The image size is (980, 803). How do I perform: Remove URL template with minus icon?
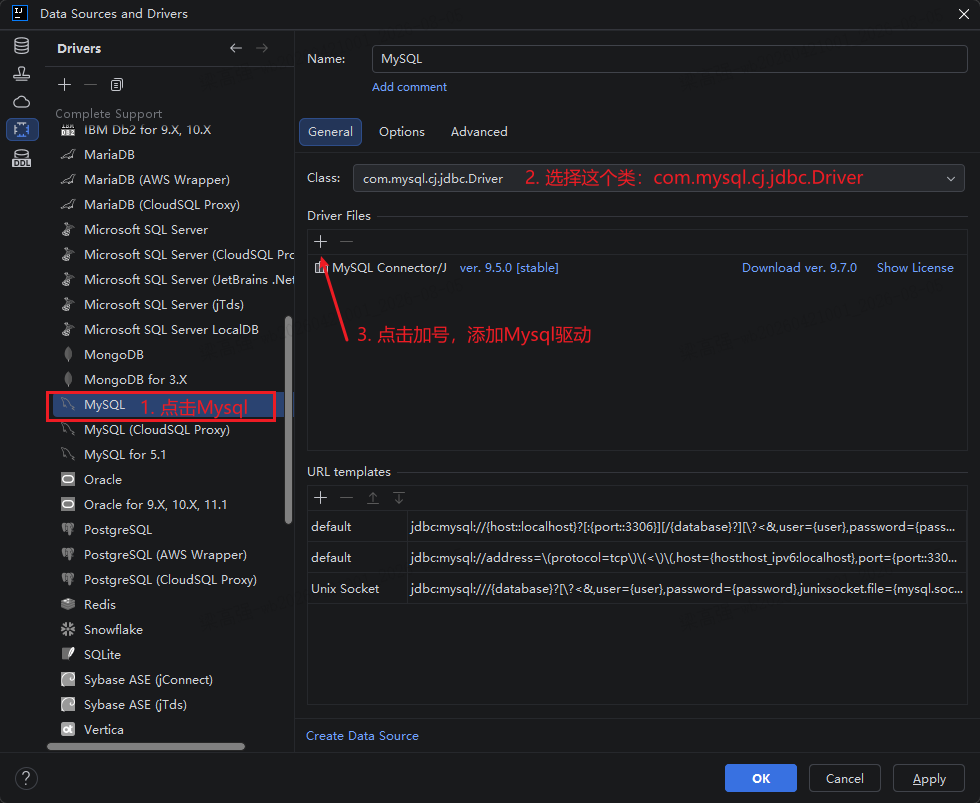pyautogui.click(x=347, y=497)
